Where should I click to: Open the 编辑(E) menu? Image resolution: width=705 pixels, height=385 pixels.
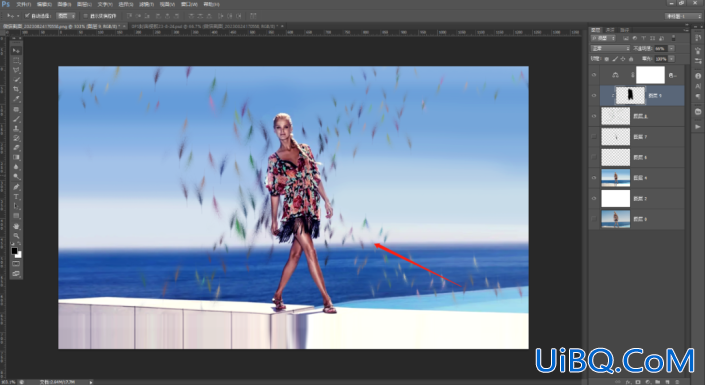[x=44, y=4]
